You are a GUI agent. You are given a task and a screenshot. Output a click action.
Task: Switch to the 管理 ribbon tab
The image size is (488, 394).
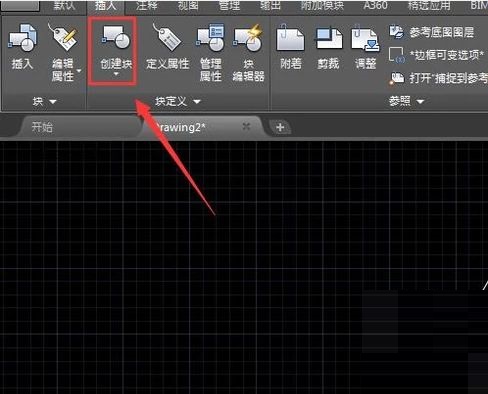229,5
